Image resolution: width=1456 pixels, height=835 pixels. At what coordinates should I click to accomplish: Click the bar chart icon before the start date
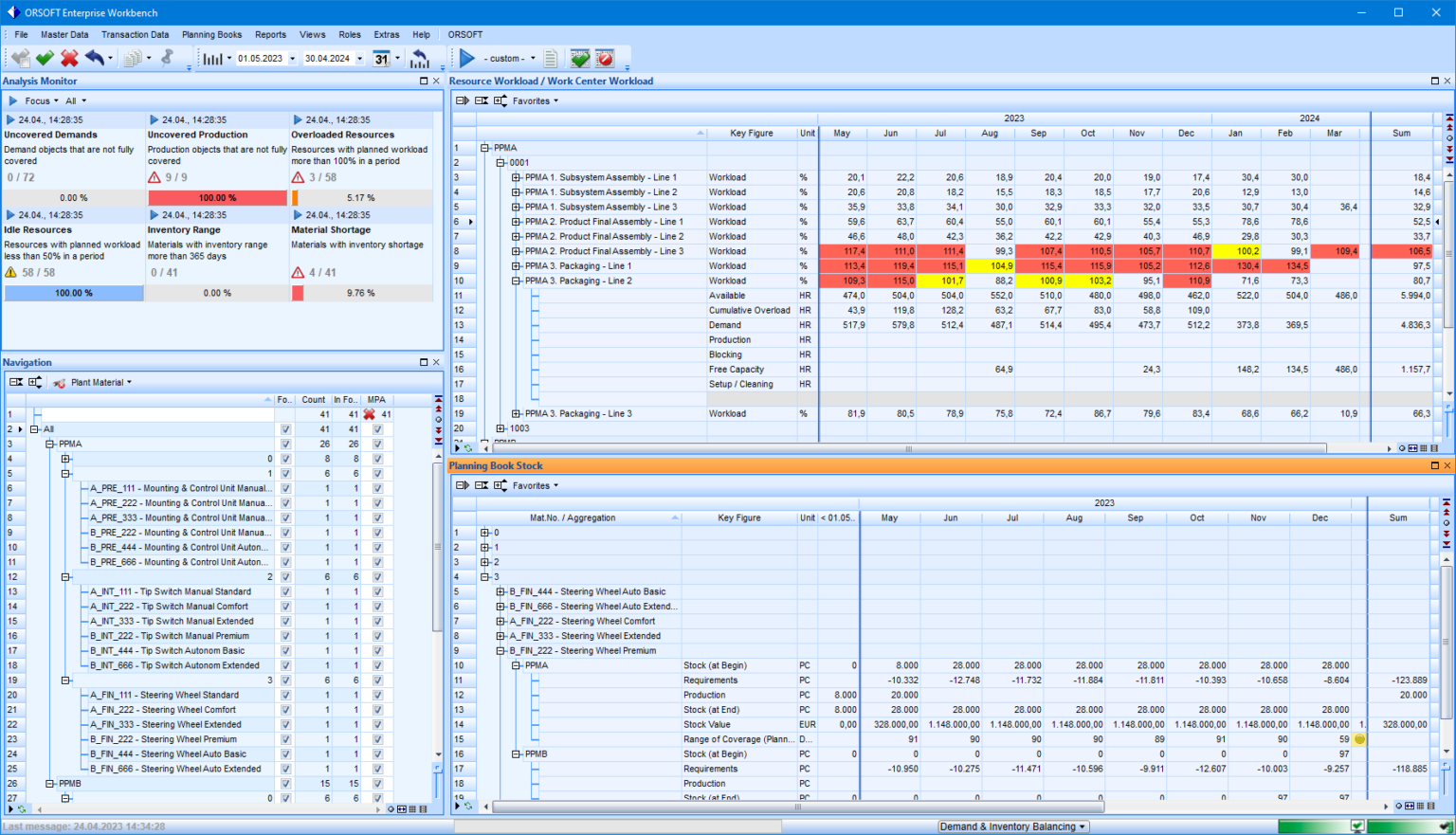click(213, 58)
